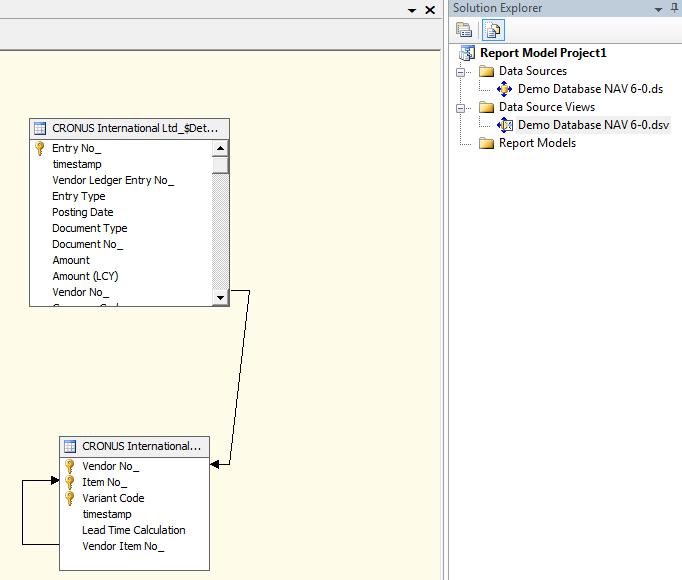Viewport: 682px width, 580px height.
Task: Select the Variant Code column
Action: tap(113, 498)
